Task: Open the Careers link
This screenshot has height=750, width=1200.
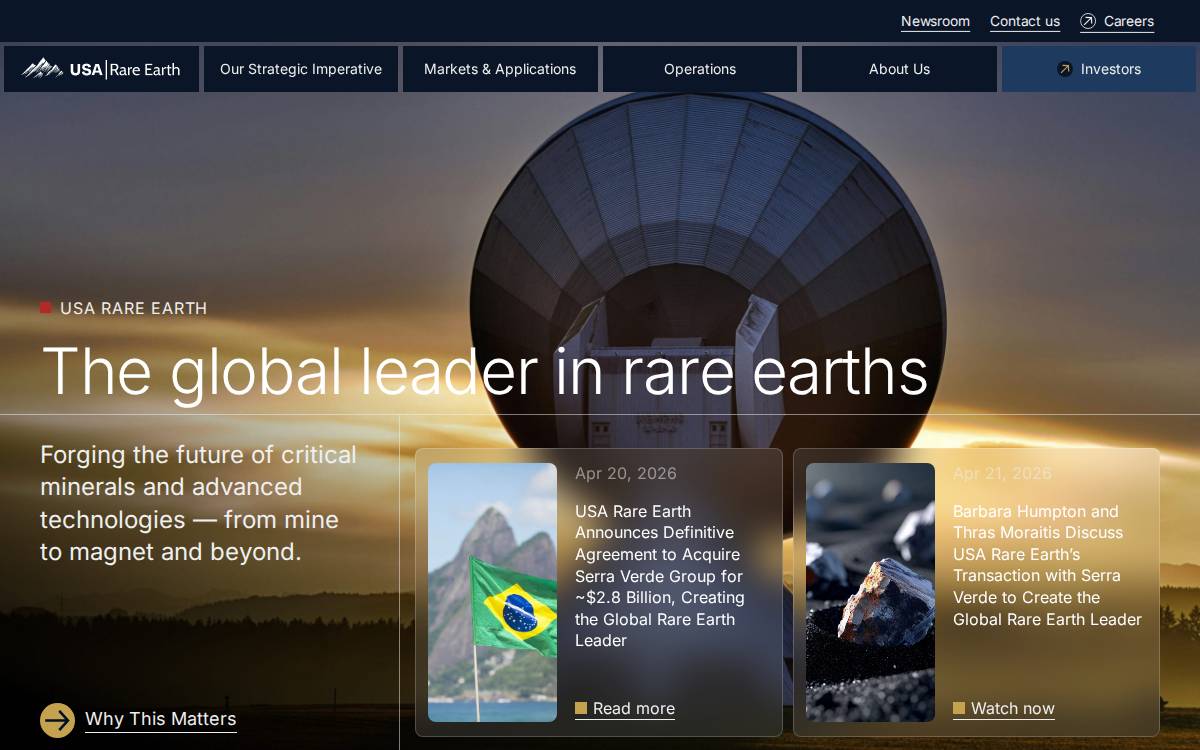Action: [x=1117, y=21]
